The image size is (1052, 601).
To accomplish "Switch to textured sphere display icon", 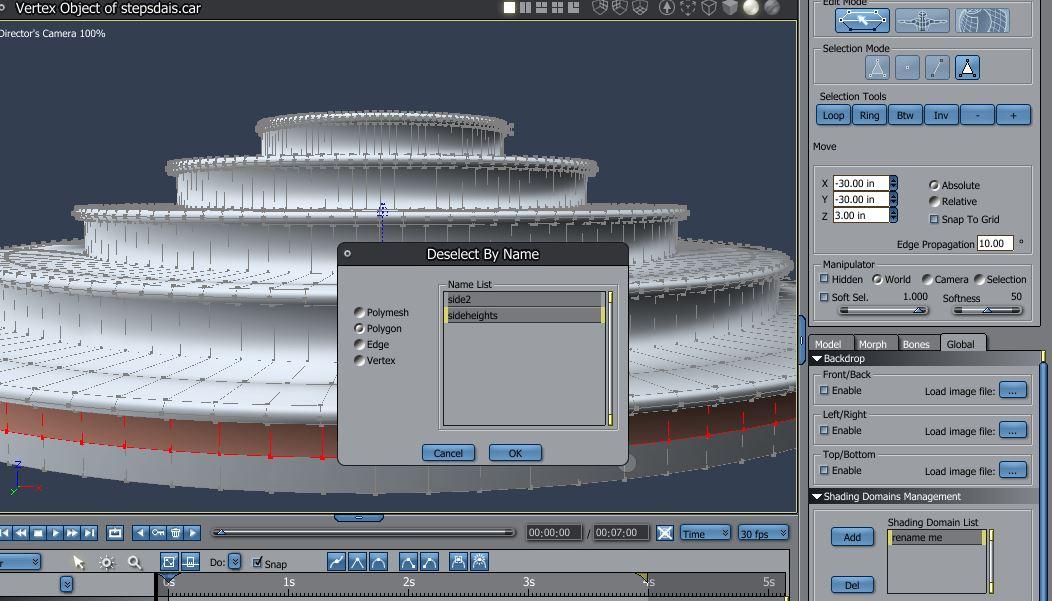I will [772, 7].
